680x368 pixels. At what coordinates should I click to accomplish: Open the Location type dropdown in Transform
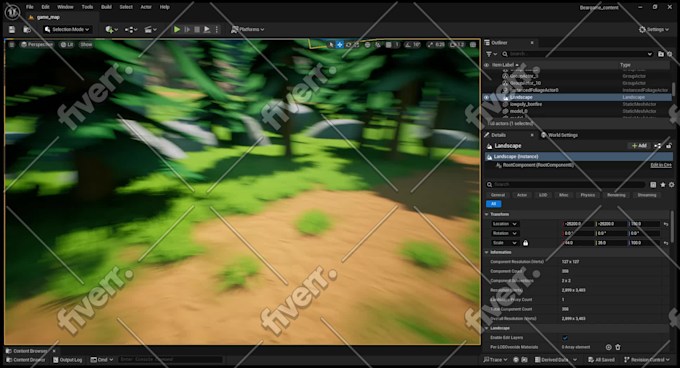point(504,224)
